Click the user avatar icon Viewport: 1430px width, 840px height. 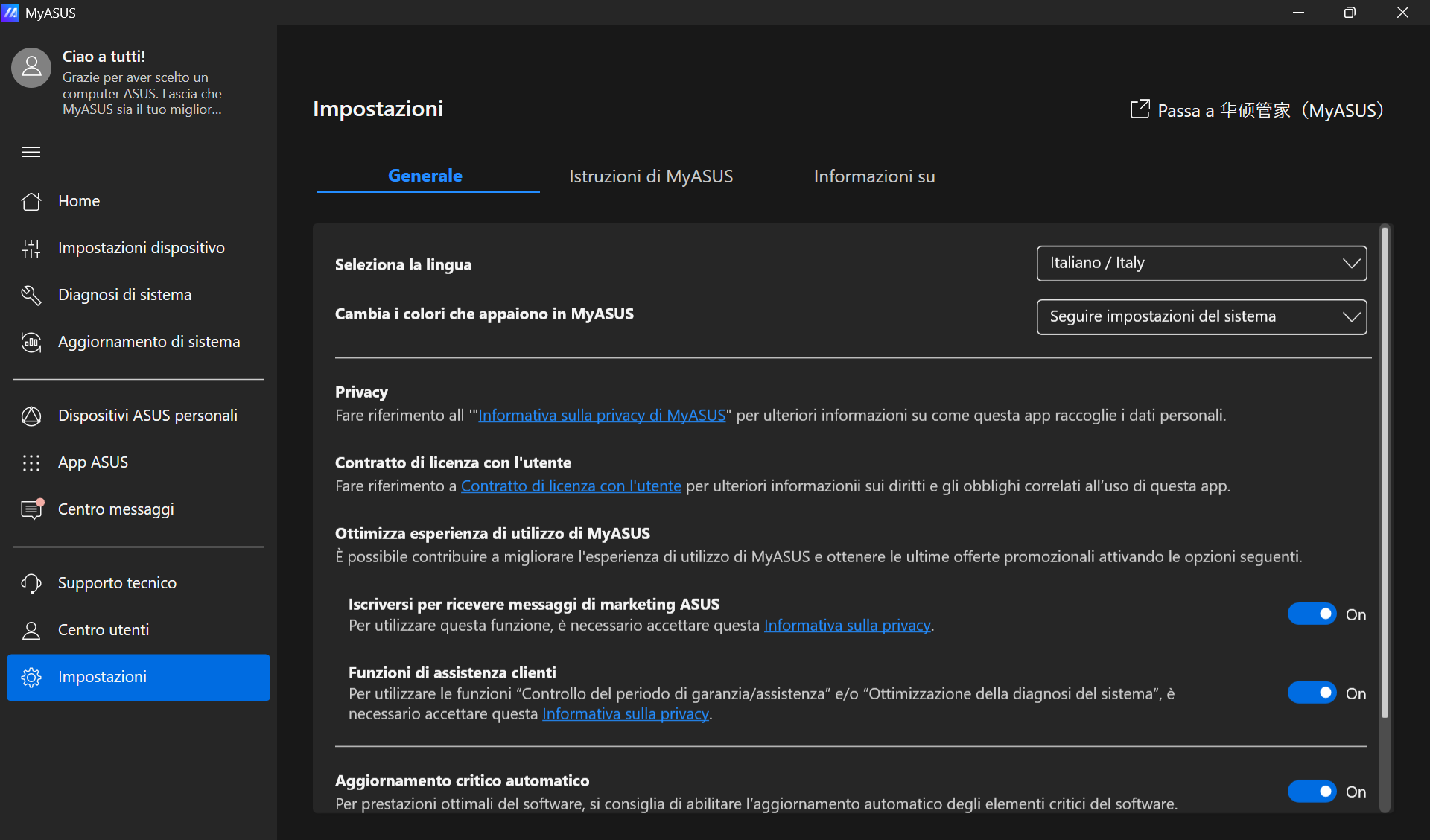click(x=31, y=68)
